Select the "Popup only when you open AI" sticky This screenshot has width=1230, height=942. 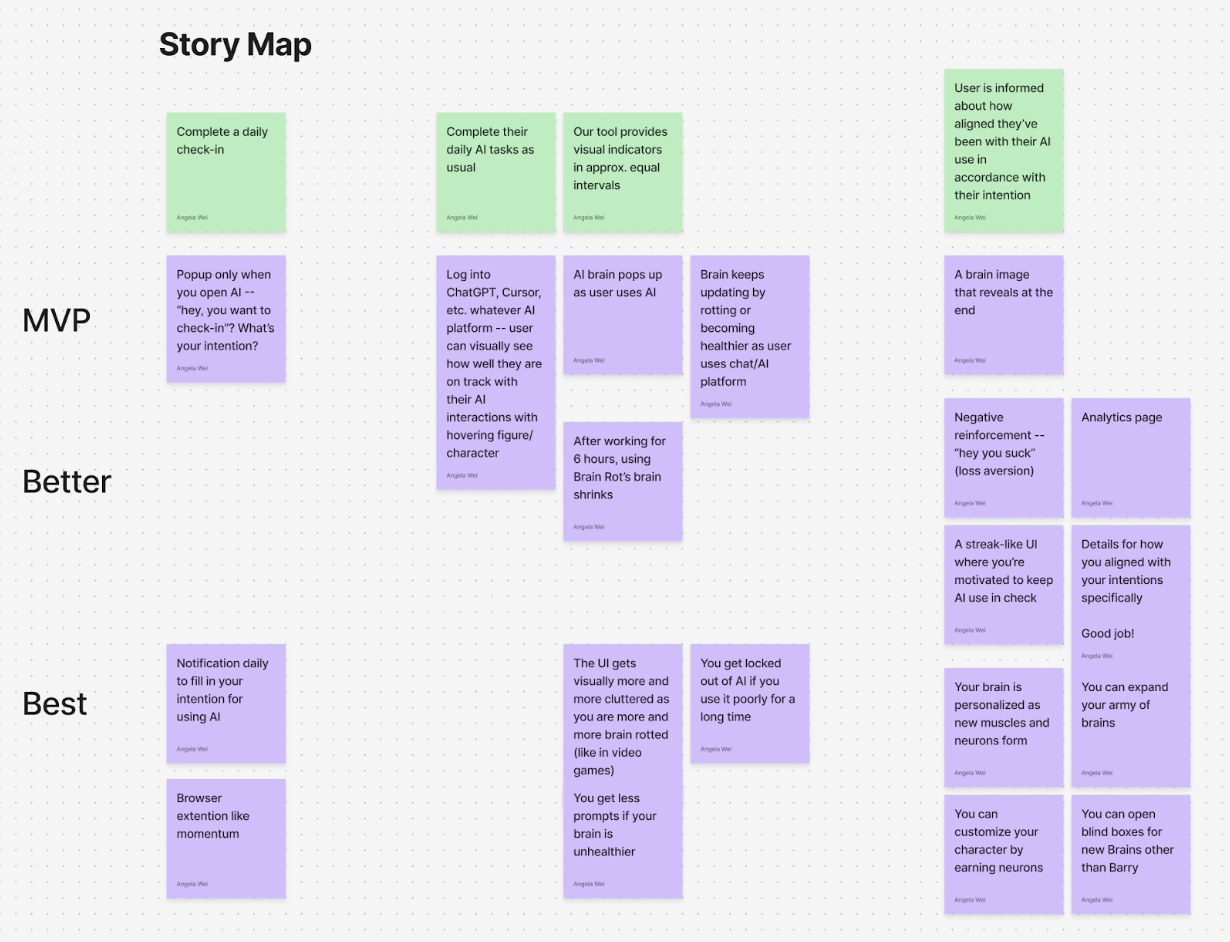click(x=226, y=318)
